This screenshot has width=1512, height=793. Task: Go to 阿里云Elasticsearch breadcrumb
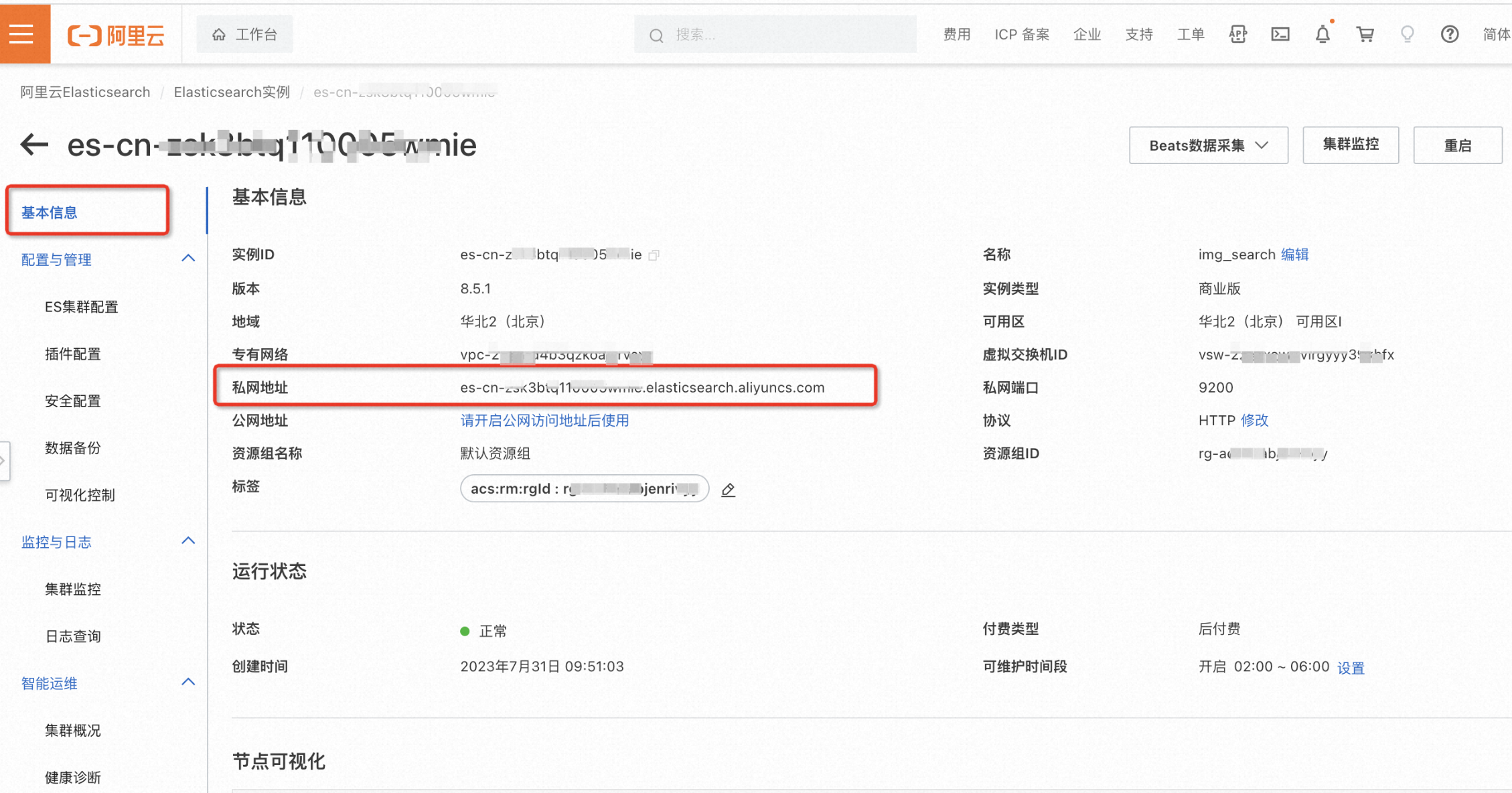click(85, 92)
